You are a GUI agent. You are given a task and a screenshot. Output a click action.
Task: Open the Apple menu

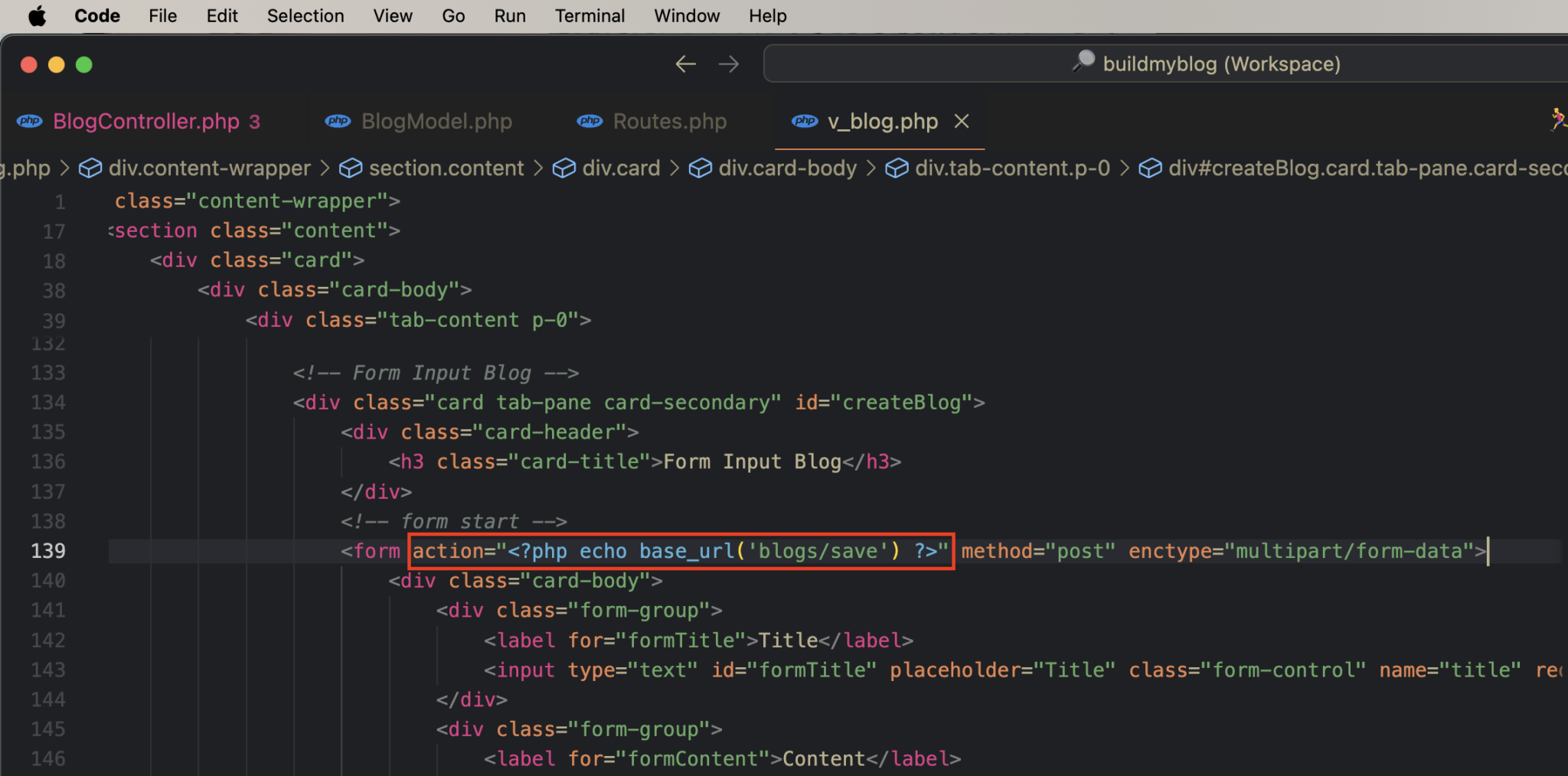point(37,16)
